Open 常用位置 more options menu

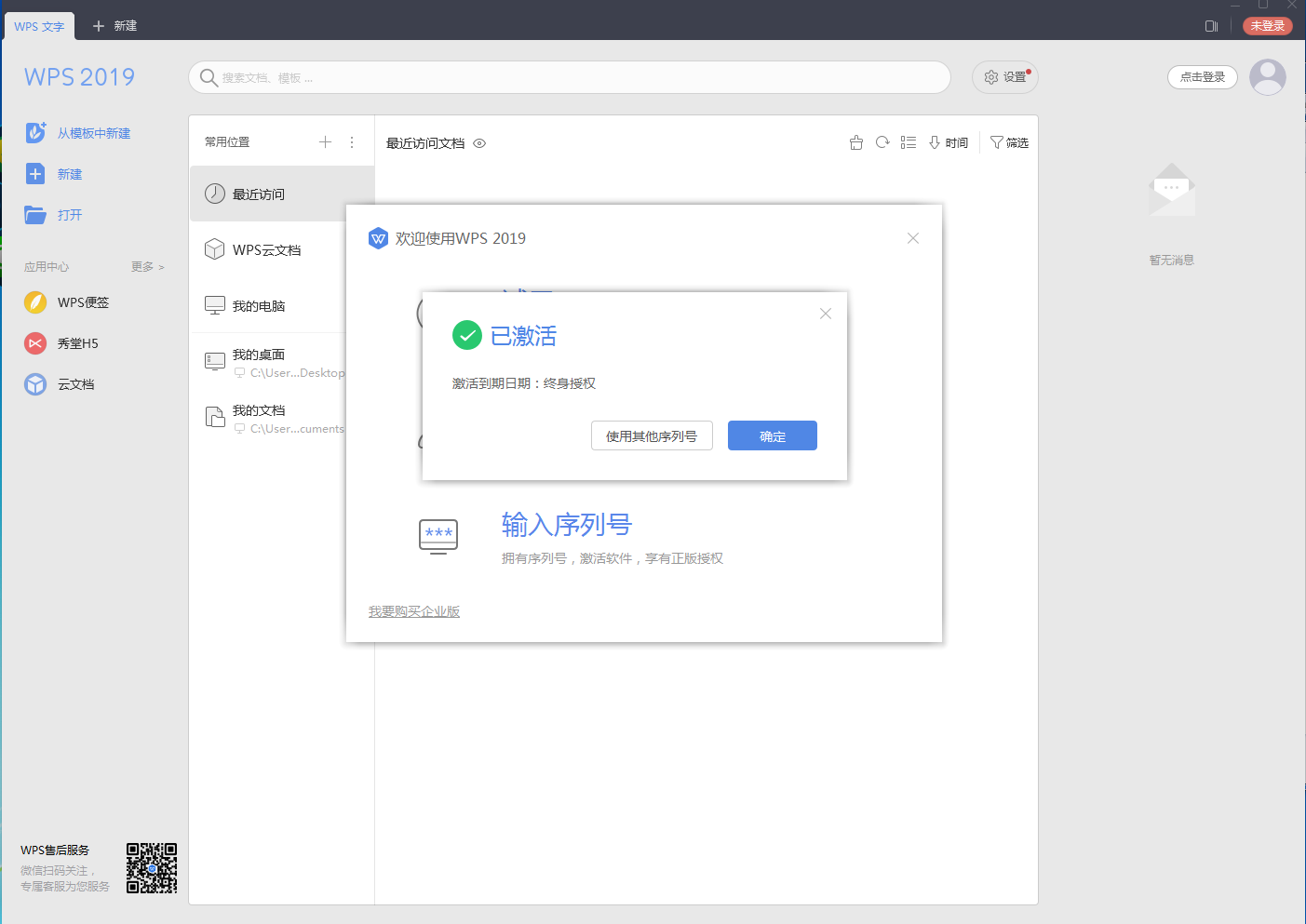[352, 141]
